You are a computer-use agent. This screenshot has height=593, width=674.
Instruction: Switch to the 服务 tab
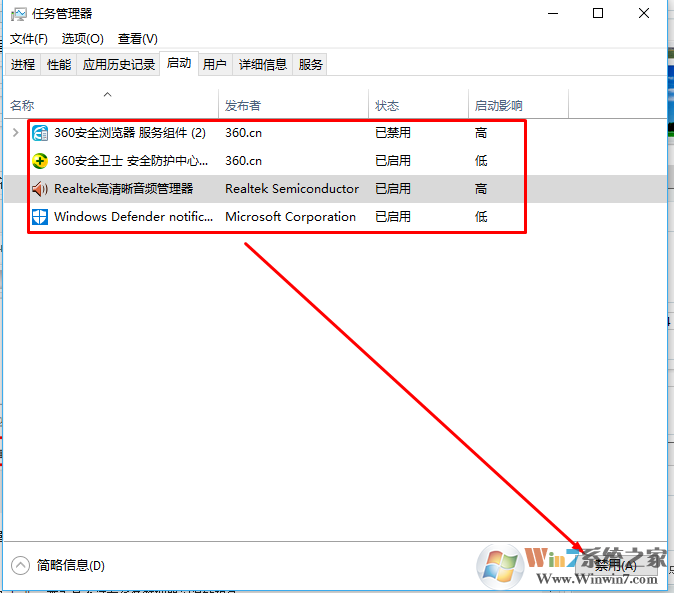pyautogui.click(x=310, y=64)
